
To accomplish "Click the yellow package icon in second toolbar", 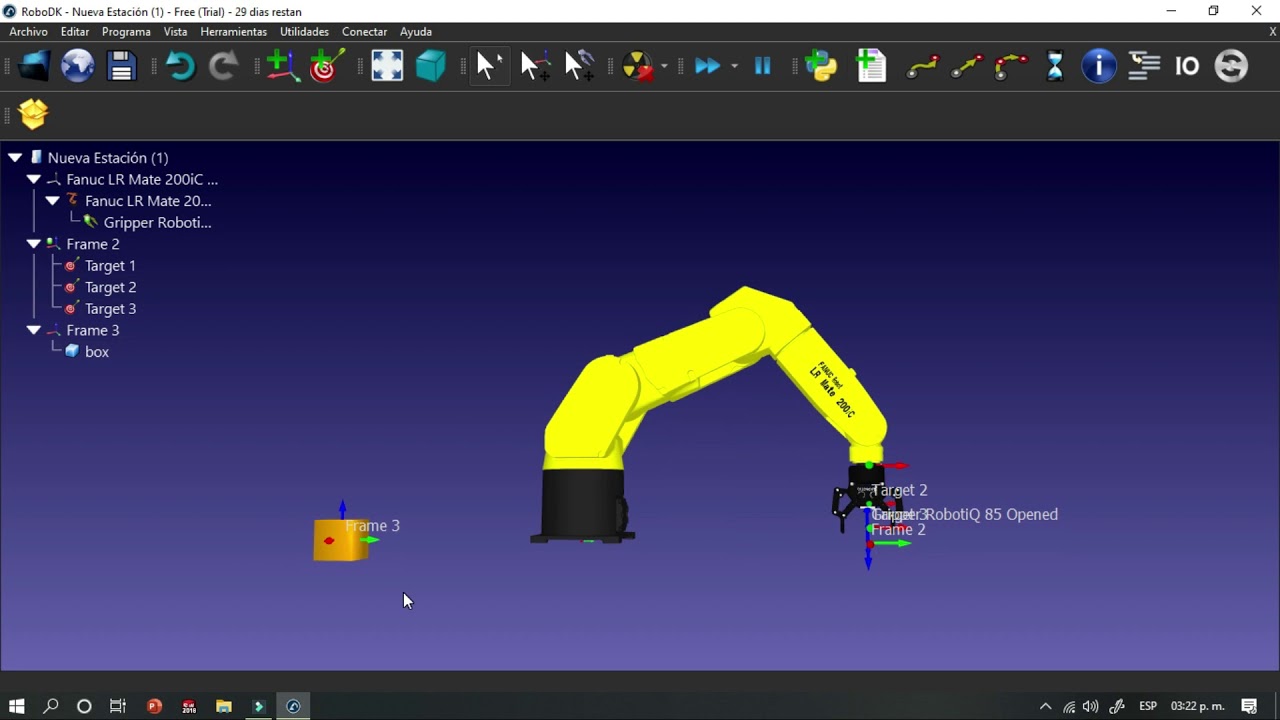I will (x=33, y=114).
